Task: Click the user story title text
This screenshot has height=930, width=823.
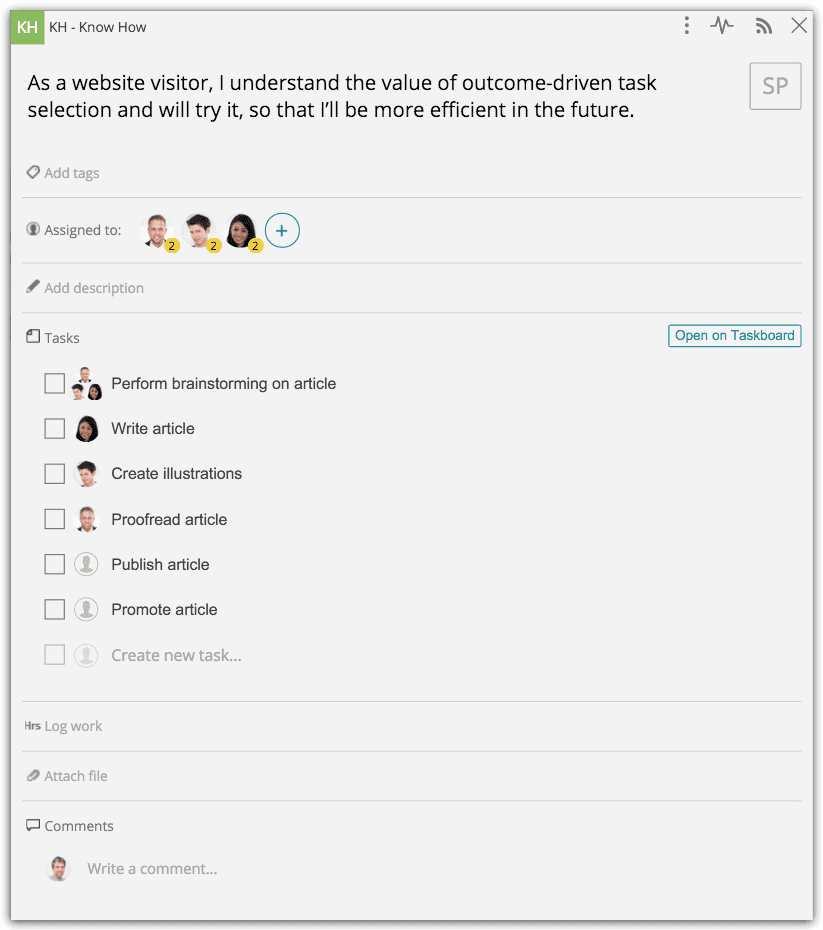Action: tap(342, 96)
